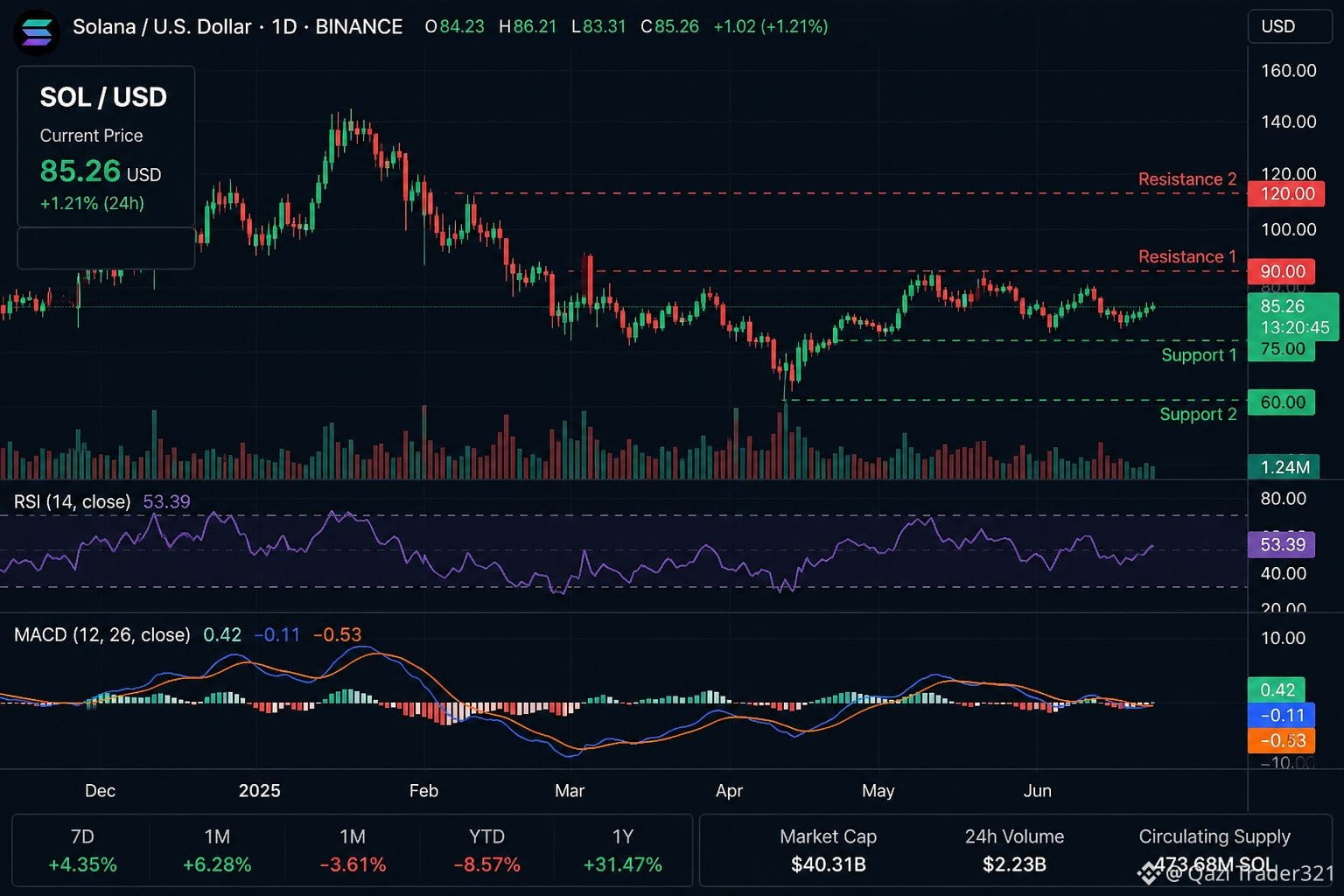Click the Mar label on the time axis
1344x896 pixels.
click(x=570, y=791)
